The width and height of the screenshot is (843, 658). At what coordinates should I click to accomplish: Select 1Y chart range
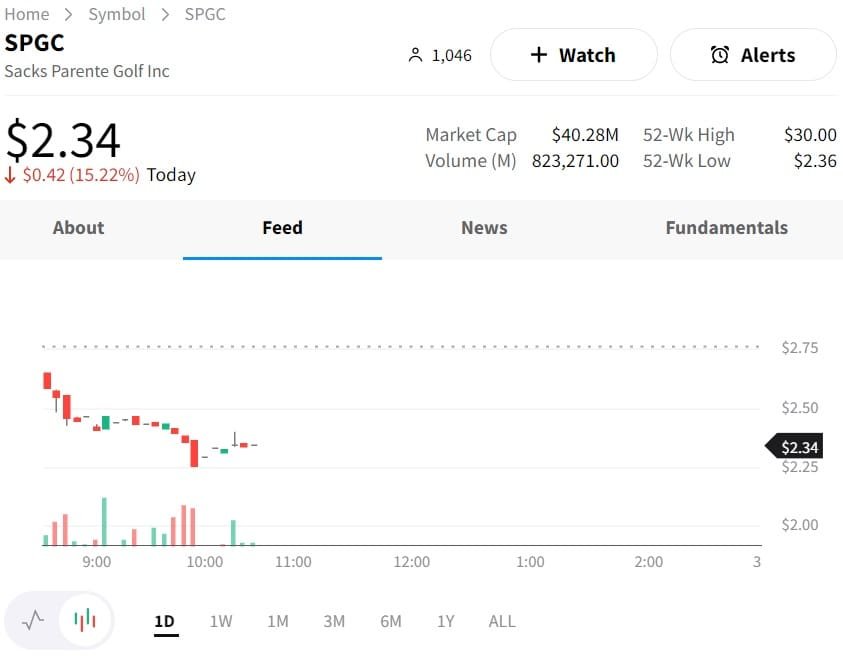[446, 621]
